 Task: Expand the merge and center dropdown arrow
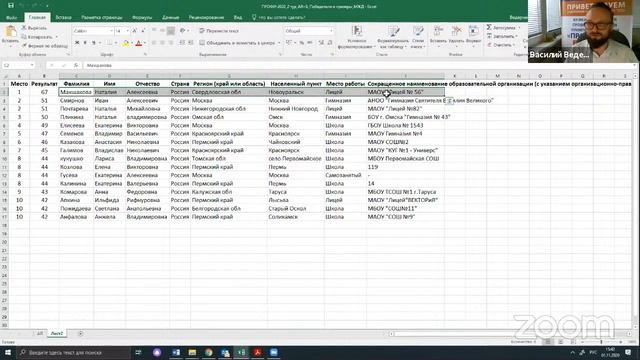(279, 43)
